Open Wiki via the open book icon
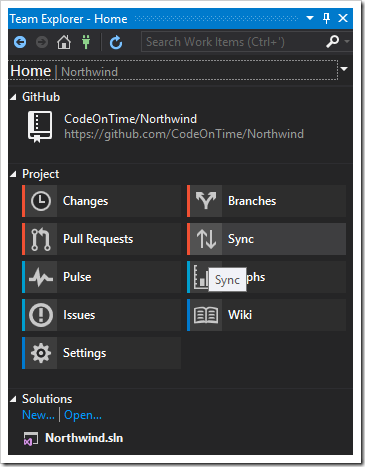The width and height of the screenshot is (365, 467). pyautogui.click(x=206, y=315)
